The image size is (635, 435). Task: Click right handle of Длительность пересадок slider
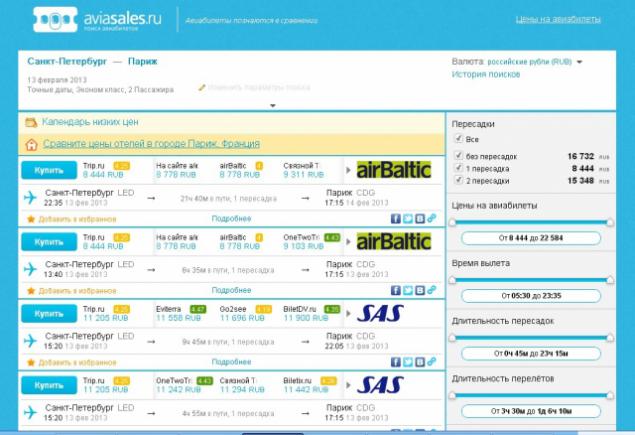tap(609, 337)
